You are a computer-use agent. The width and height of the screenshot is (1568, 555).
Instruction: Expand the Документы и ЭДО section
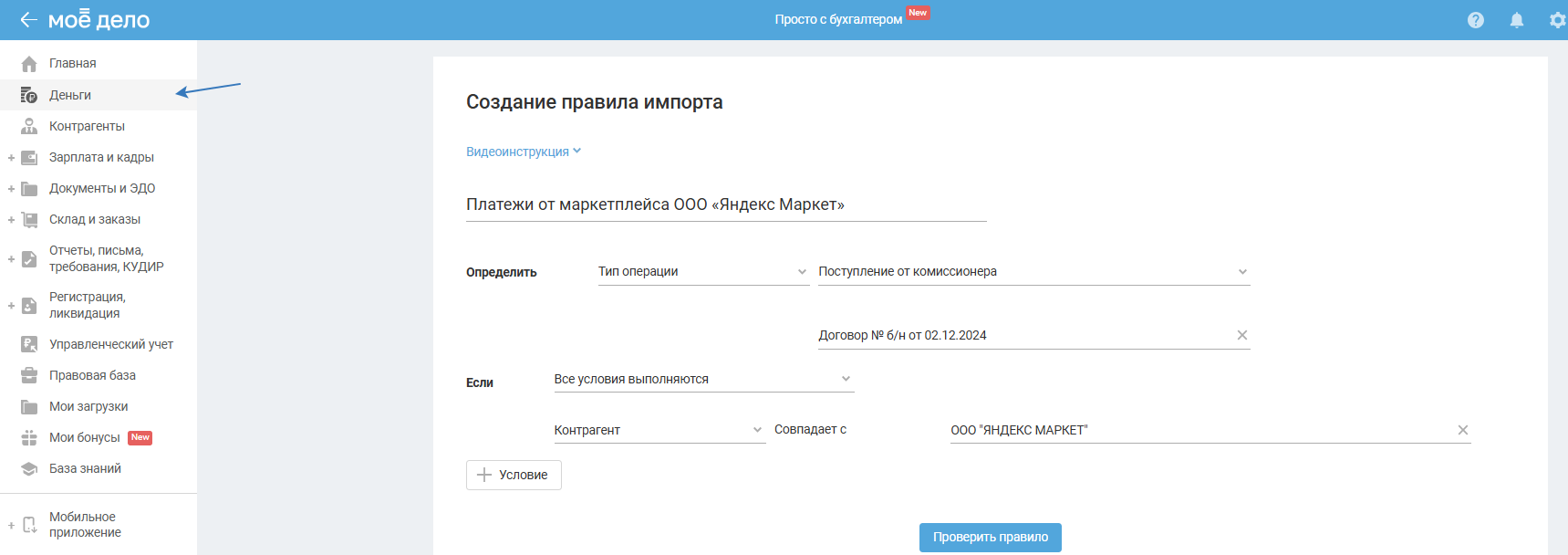point(11,189)
